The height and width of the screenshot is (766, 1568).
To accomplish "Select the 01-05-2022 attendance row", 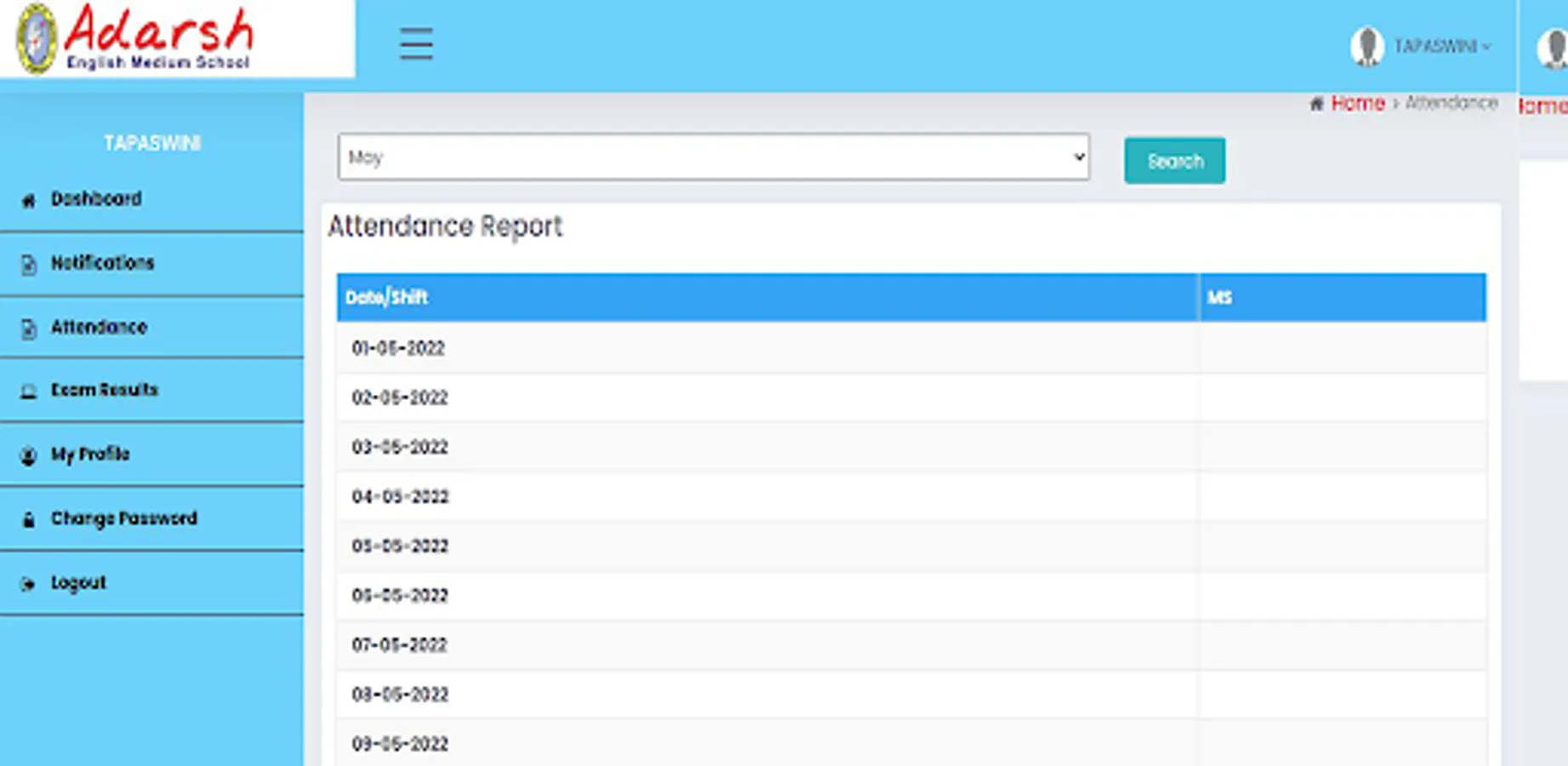I will (911, 348).
